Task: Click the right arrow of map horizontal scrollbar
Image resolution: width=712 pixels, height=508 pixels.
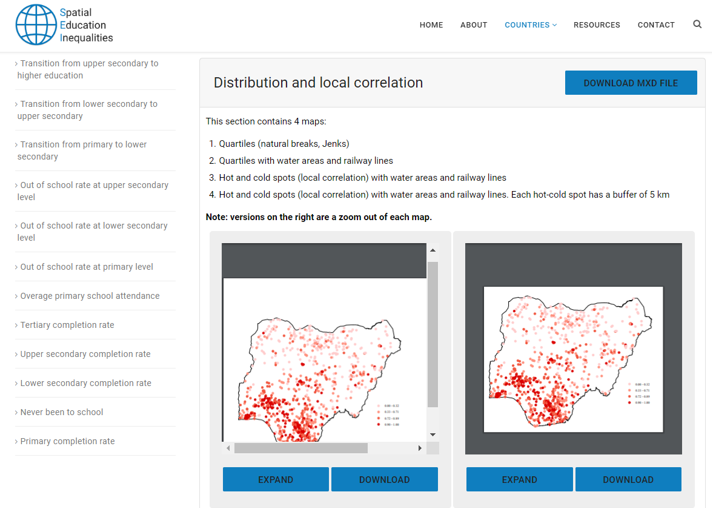Action: click(x=420, y=448)
